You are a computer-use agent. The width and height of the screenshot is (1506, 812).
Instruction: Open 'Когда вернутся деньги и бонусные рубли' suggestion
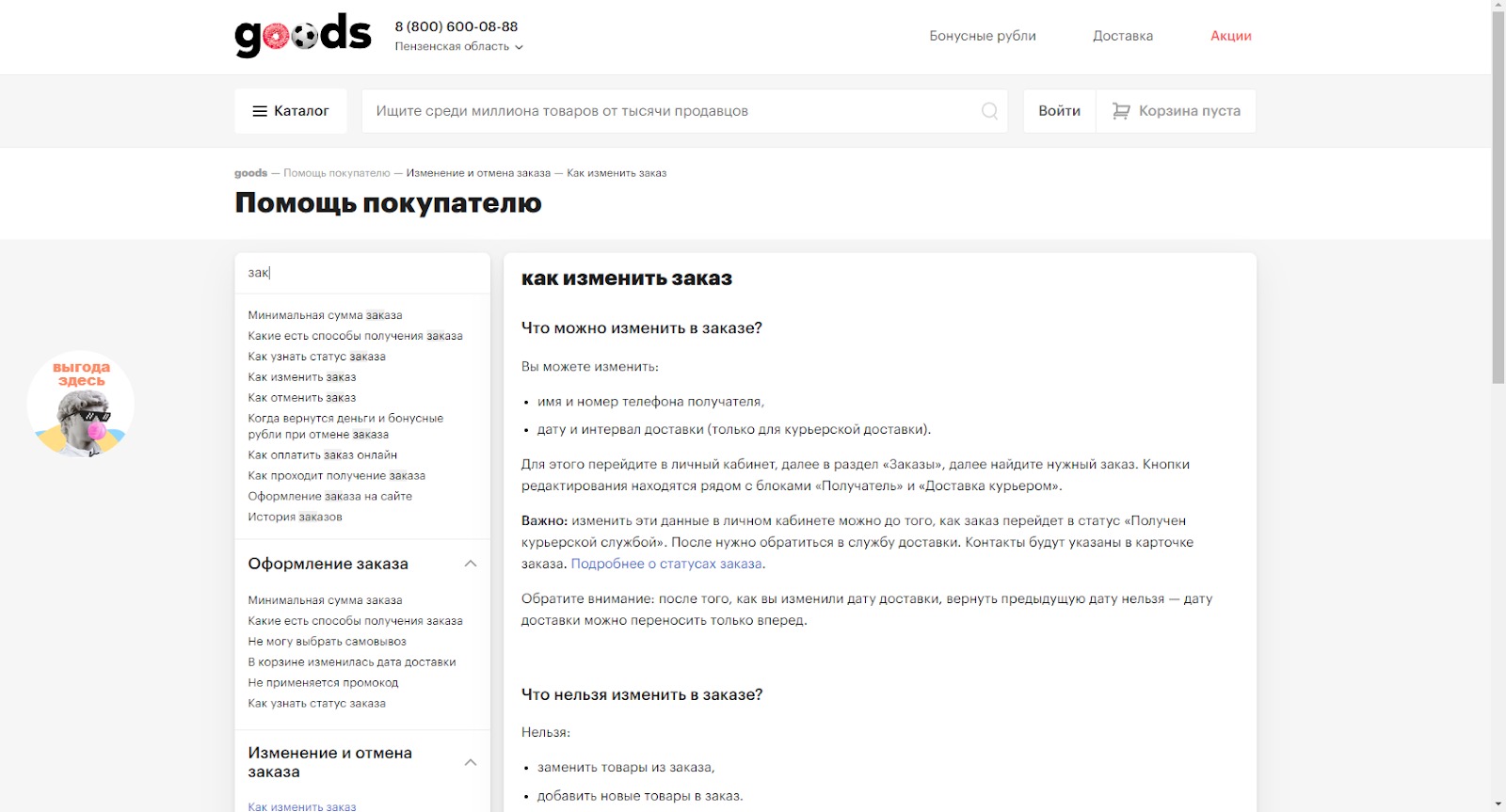(345, 426)
